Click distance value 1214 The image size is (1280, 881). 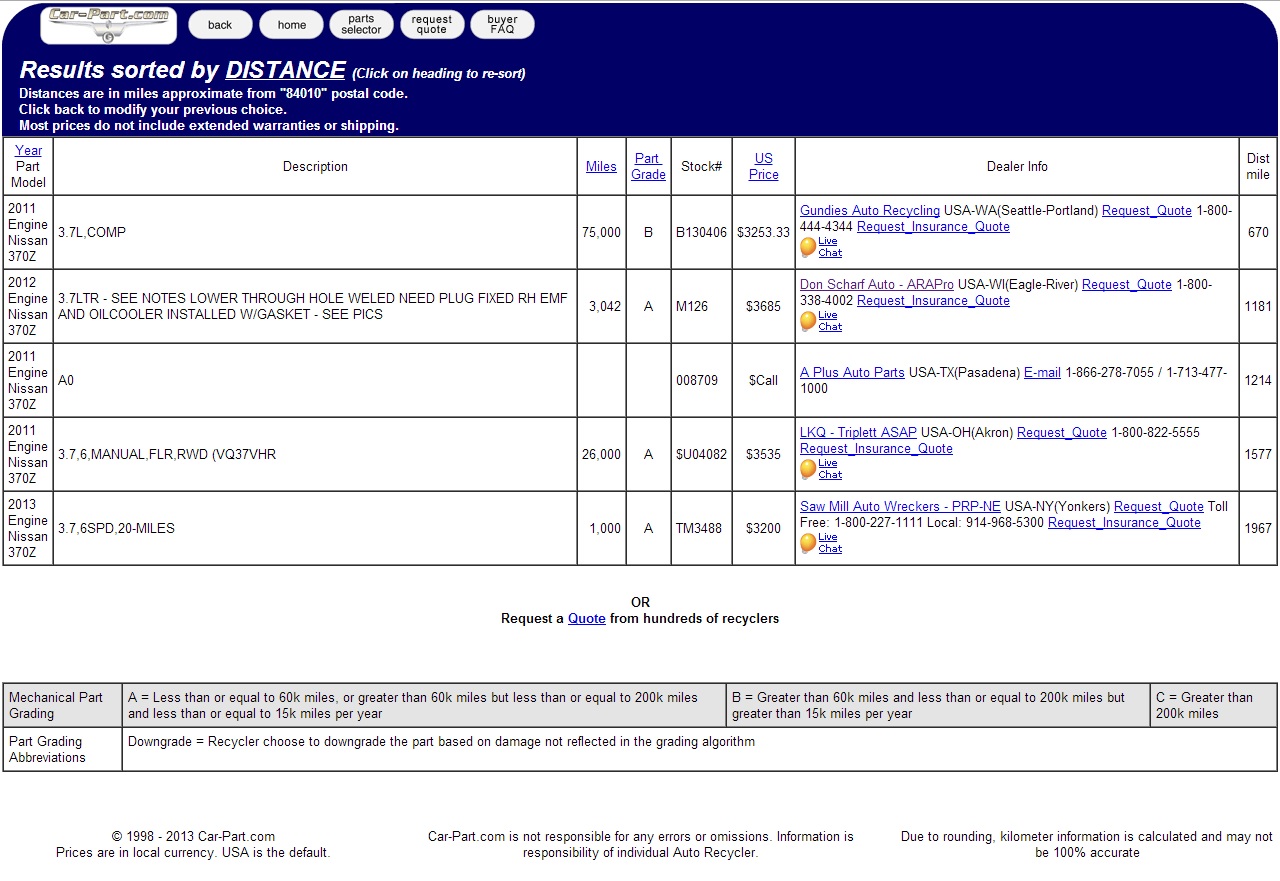(x=1258, y=381)
